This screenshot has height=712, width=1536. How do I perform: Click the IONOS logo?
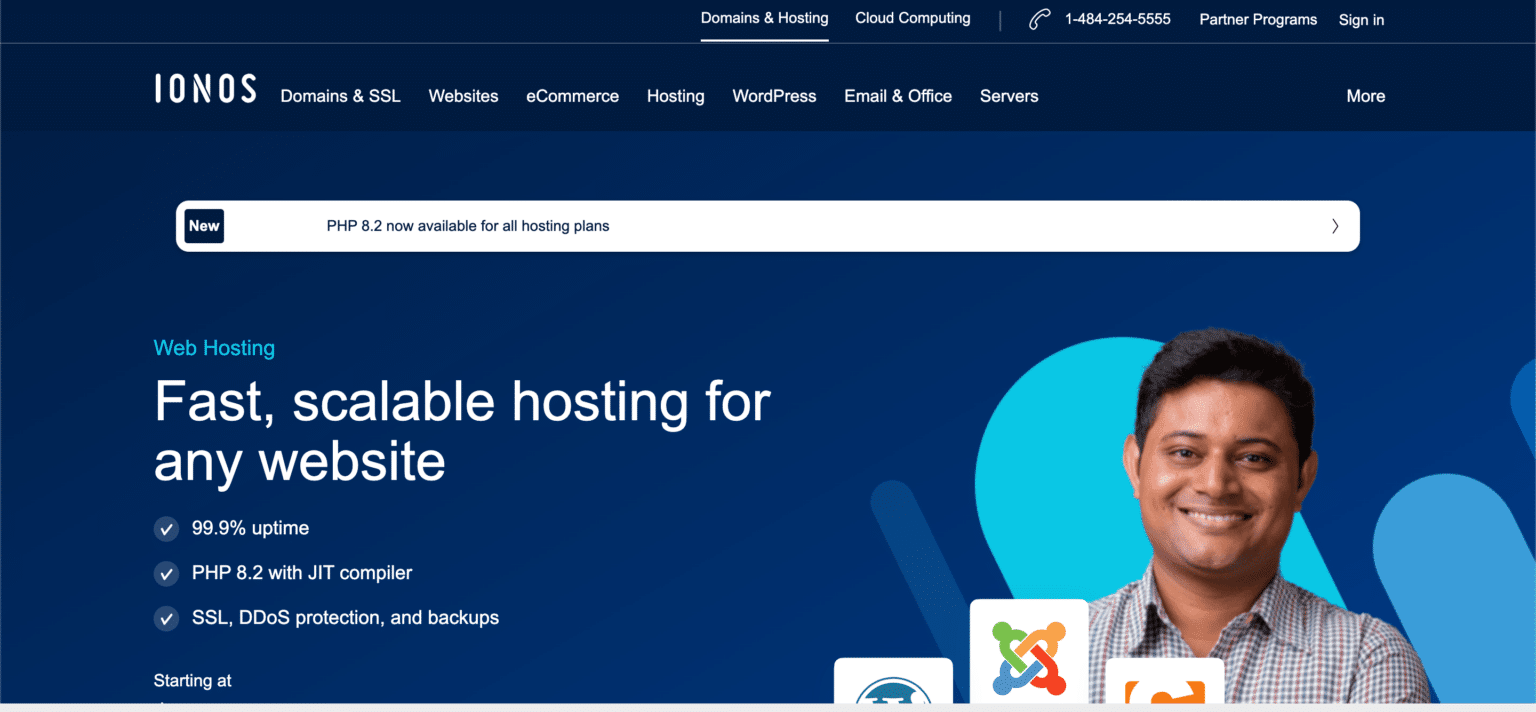click(205, 89)
